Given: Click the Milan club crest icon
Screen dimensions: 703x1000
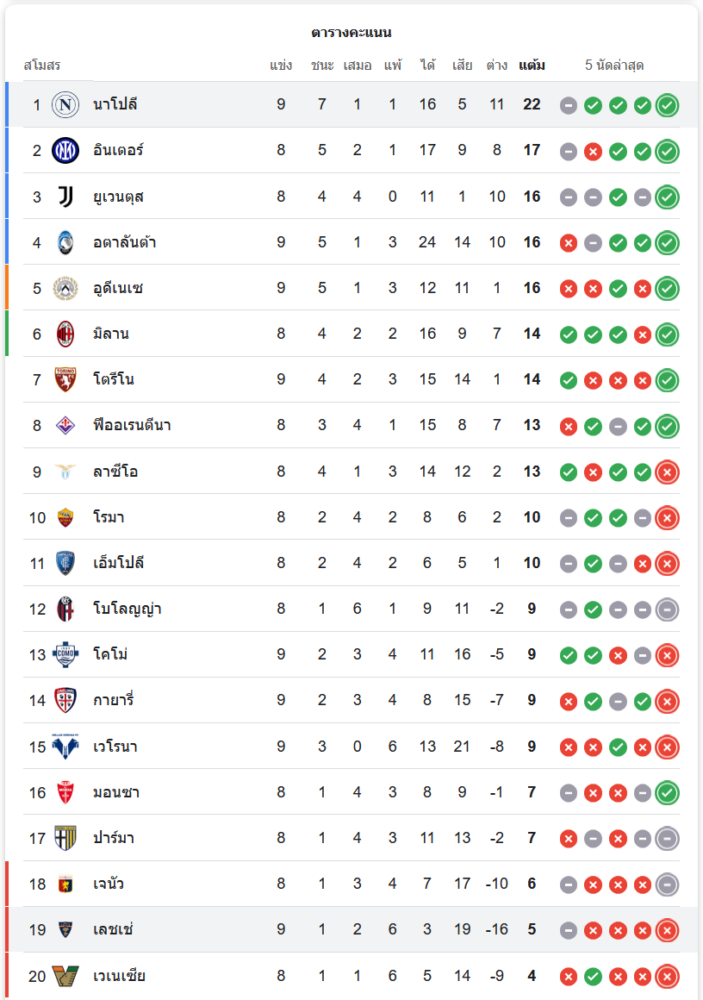Looking at the screenshot, I should point(65,334).
